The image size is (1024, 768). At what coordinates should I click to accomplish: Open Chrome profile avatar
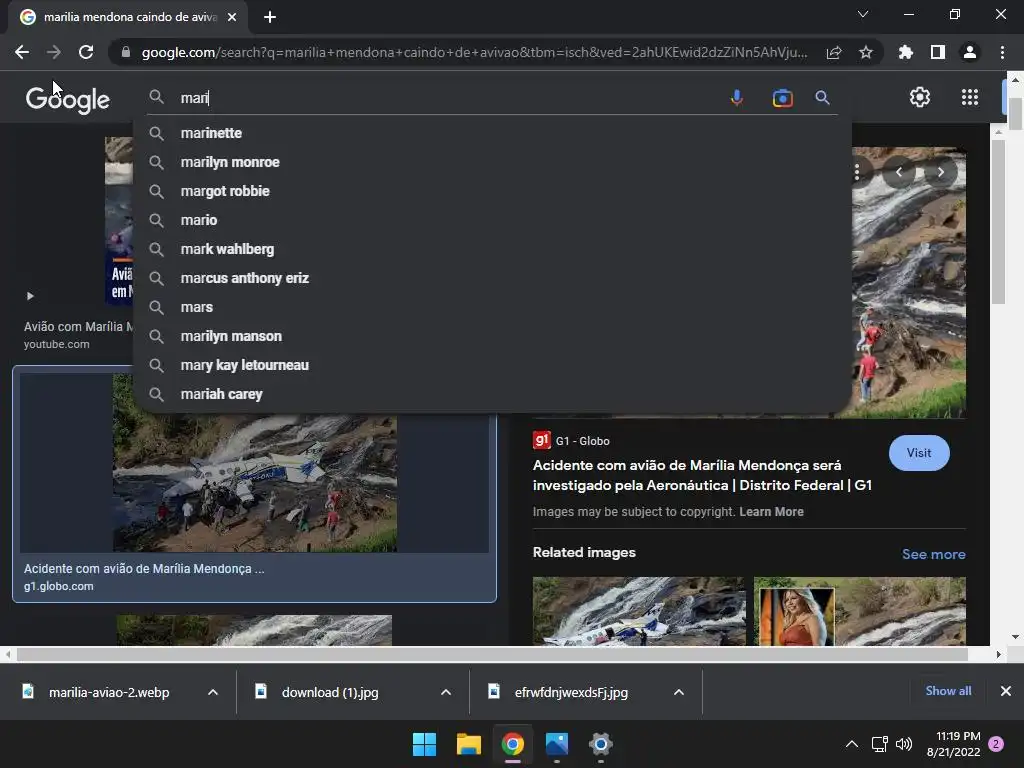(x=970, y=52)
